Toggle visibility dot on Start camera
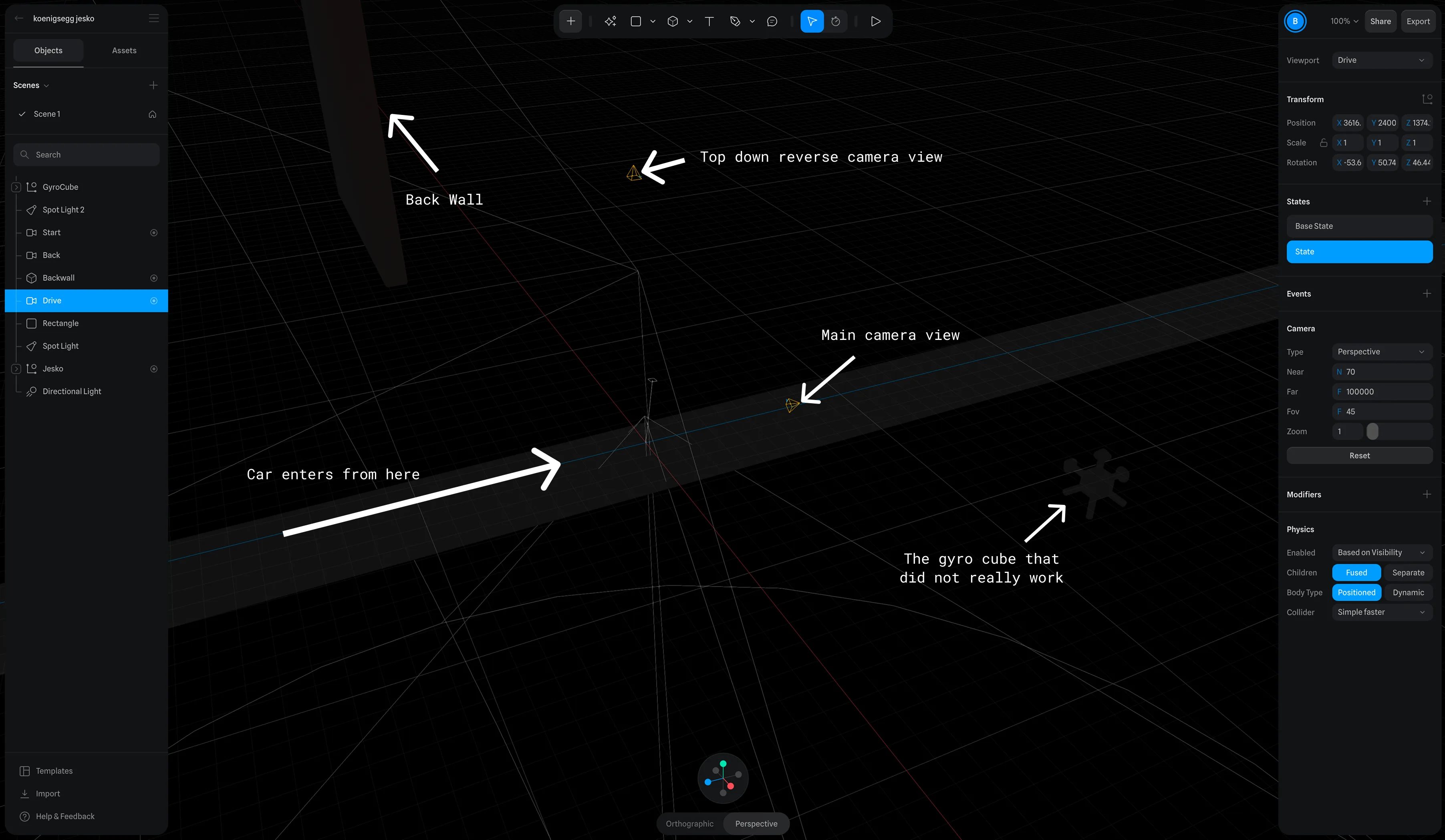 pos(154,233)
